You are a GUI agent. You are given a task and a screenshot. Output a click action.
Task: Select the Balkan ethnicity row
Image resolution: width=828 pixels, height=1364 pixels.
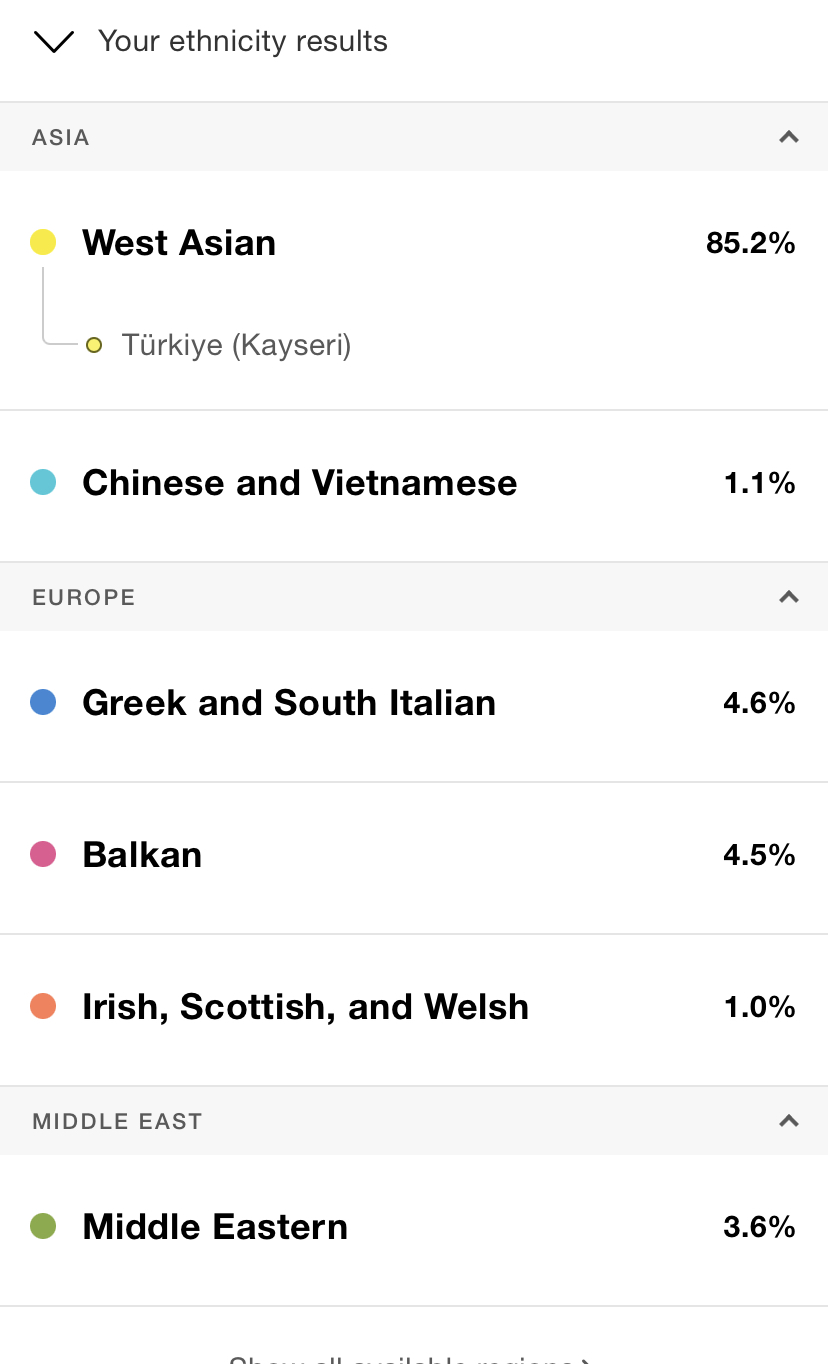pos(142,855)
